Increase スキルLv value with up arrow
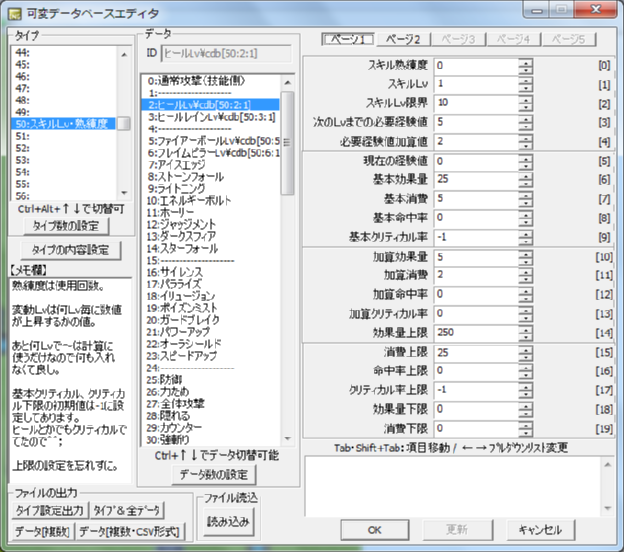 point(525,79)
